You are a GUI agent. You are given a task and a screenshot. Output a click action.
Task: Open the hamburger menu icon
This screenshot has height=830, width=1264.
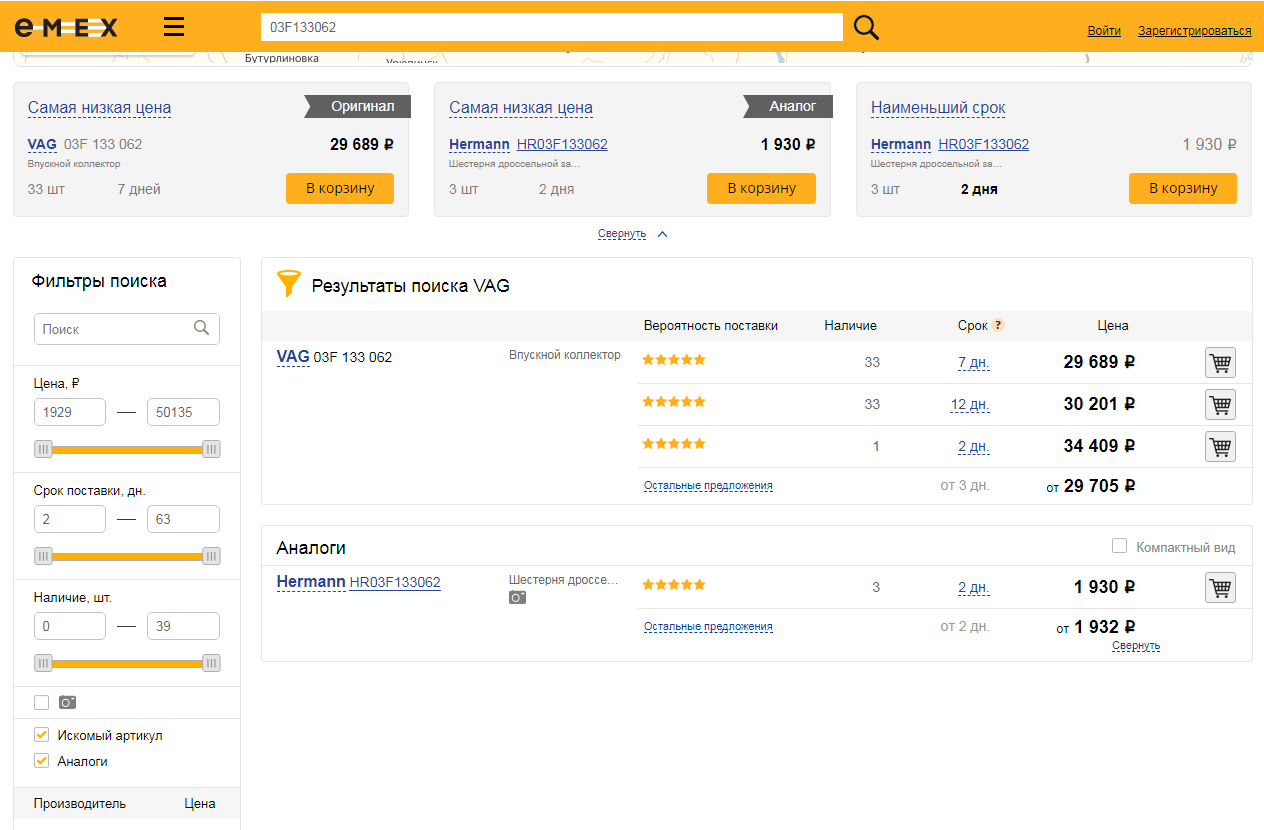tap(174, 26)
